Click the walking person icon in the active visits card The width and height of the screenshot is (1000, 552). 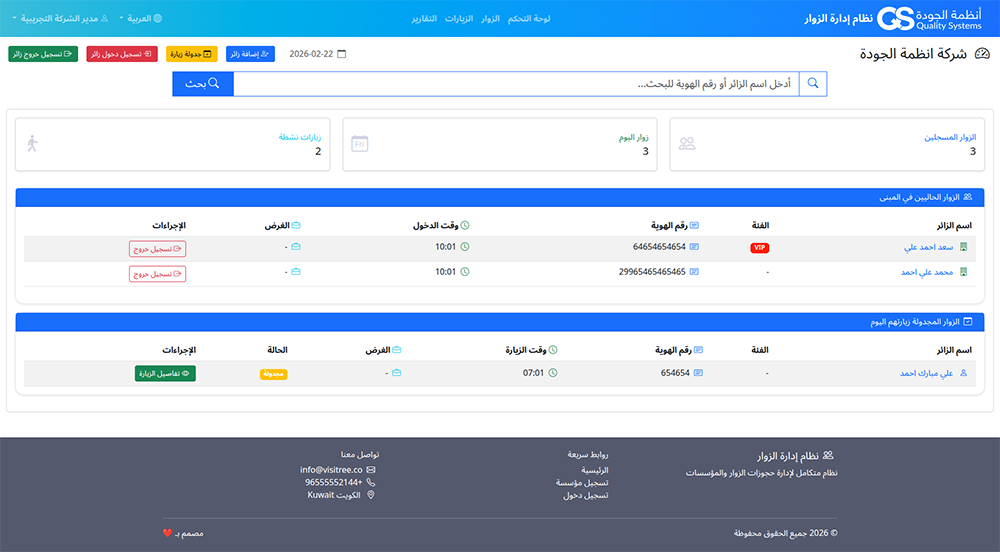click(x=32, y=144)
